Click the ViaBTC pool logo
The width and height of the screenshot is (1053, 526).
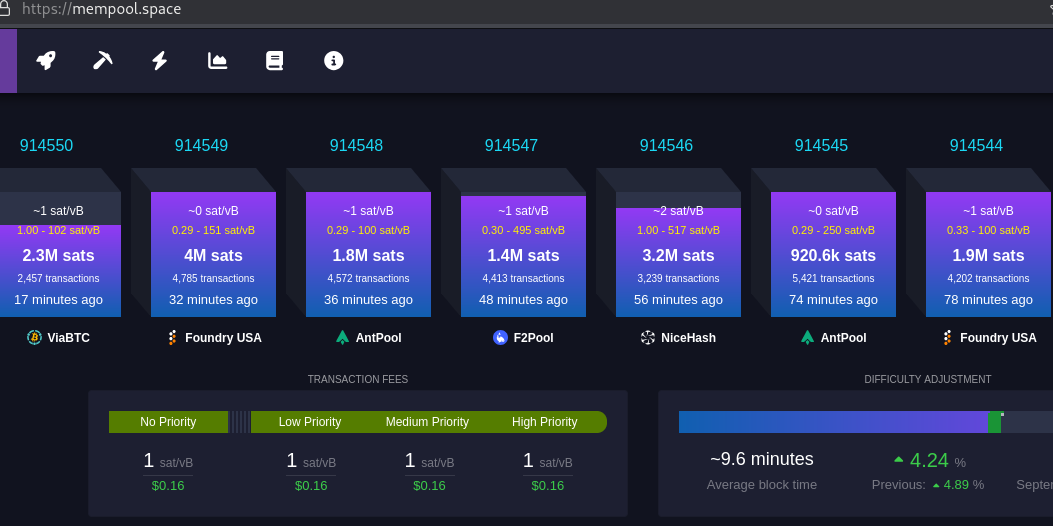click(x=34, y=337)
